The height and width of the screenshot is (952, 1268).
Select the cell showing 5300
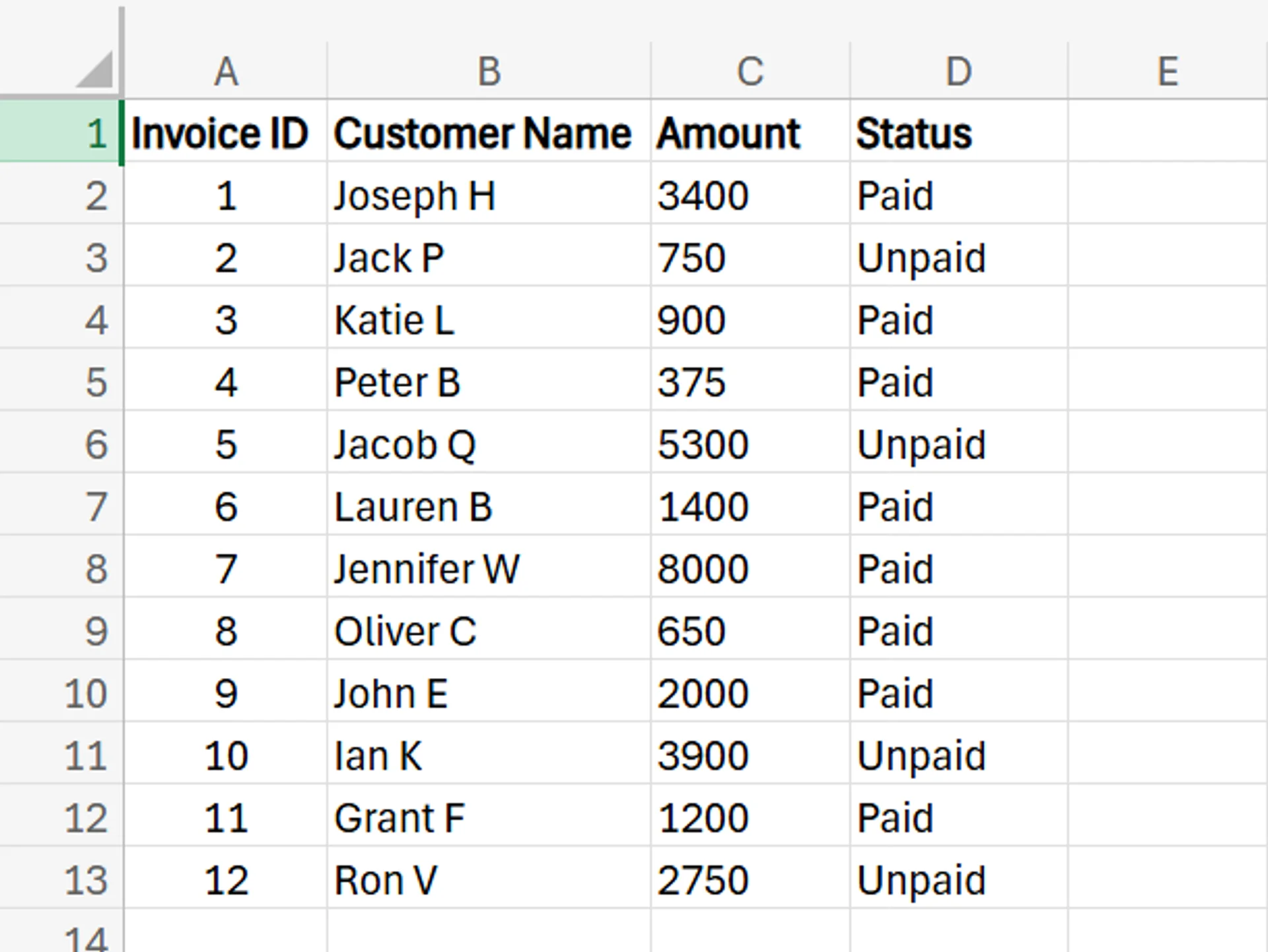tap(748, 444)
